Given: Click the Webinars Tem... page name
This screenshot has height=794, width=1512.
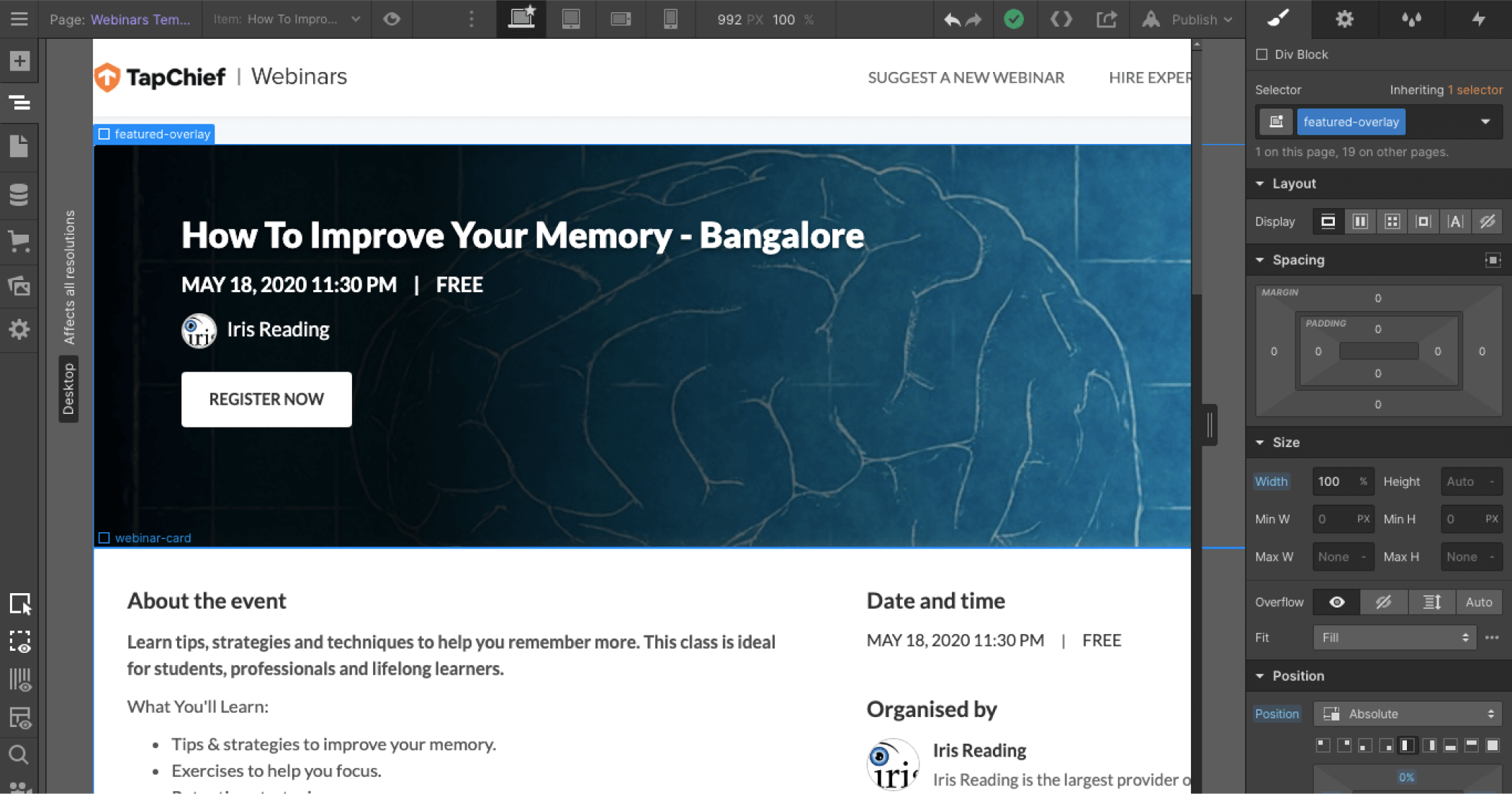Looking at the screenshot, I should (140, 19).
